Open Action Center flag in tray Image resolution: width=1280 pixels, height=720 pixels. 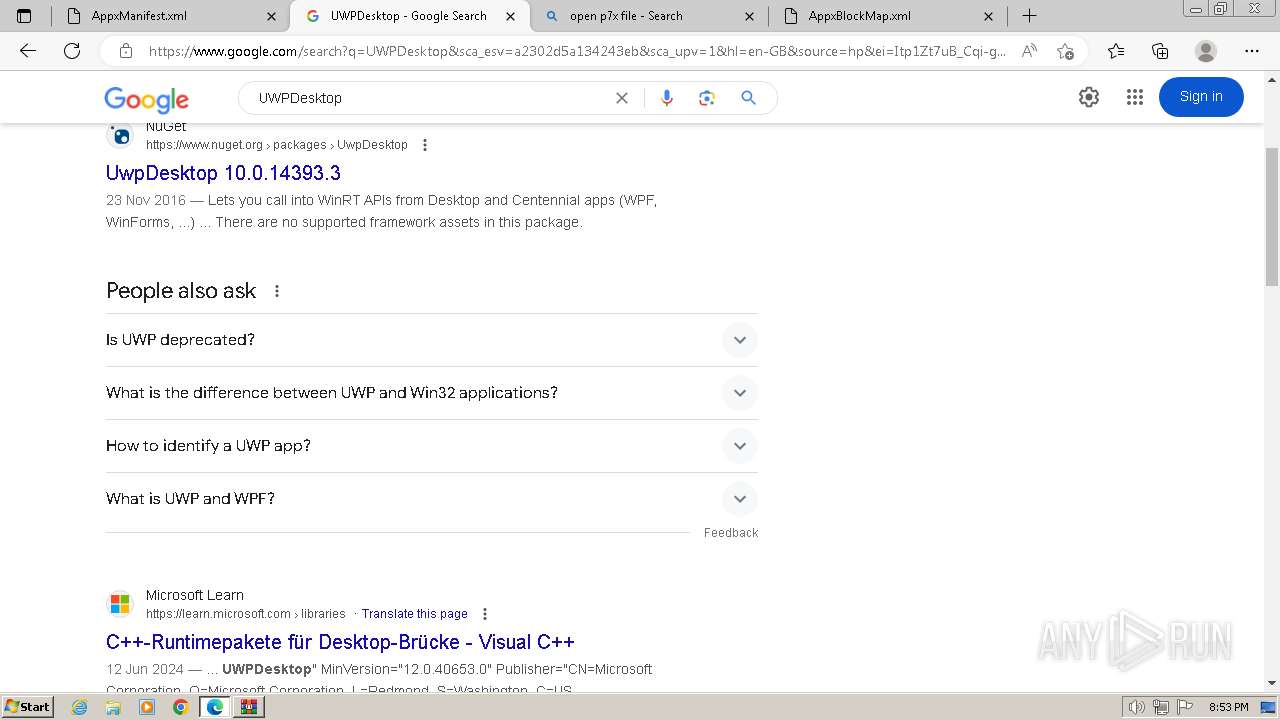click(x=1184, y=707)
